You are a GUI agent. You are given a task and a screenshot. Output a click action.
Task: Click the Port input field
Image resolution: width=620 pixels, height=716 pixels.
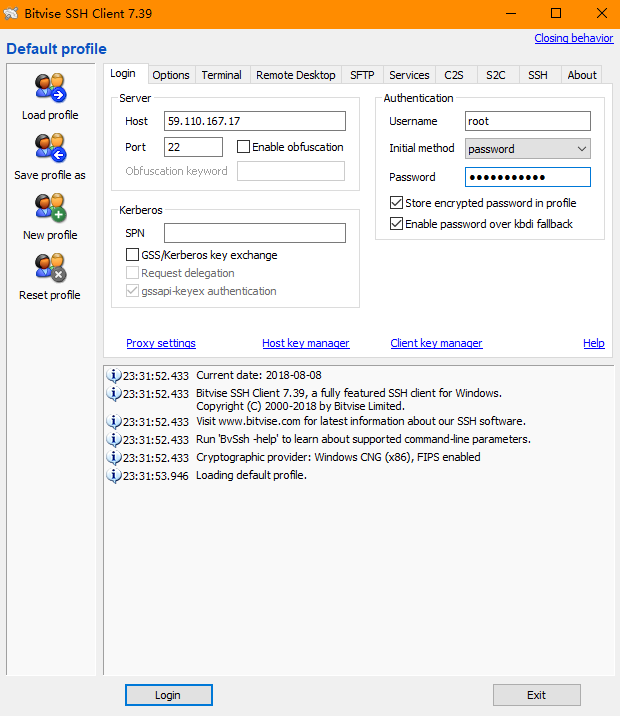tap(193, 147)
